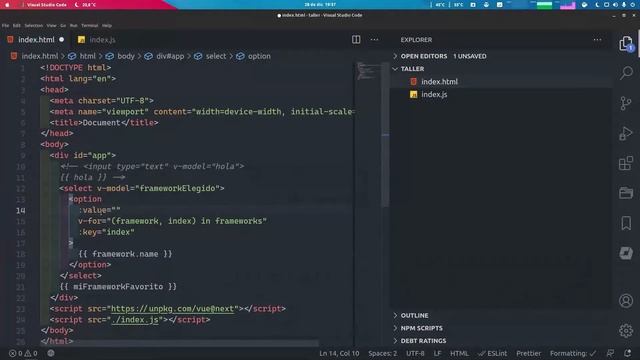Open the Source Control view icon

[626, 103]
